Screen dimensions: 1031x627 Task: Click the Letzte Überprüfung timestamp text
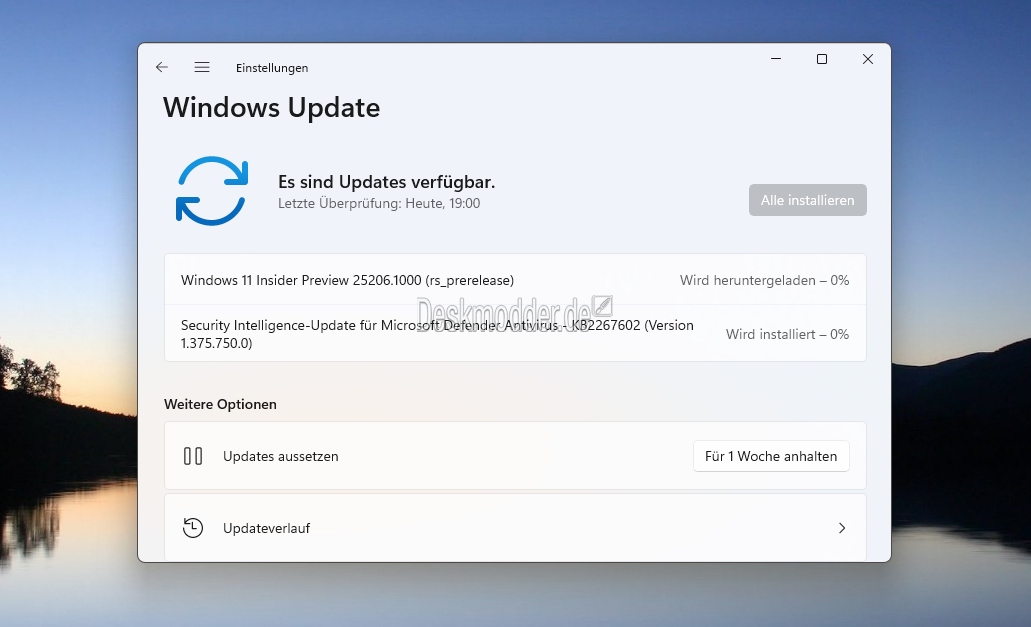pyautogui.click(x=378, y=203)
